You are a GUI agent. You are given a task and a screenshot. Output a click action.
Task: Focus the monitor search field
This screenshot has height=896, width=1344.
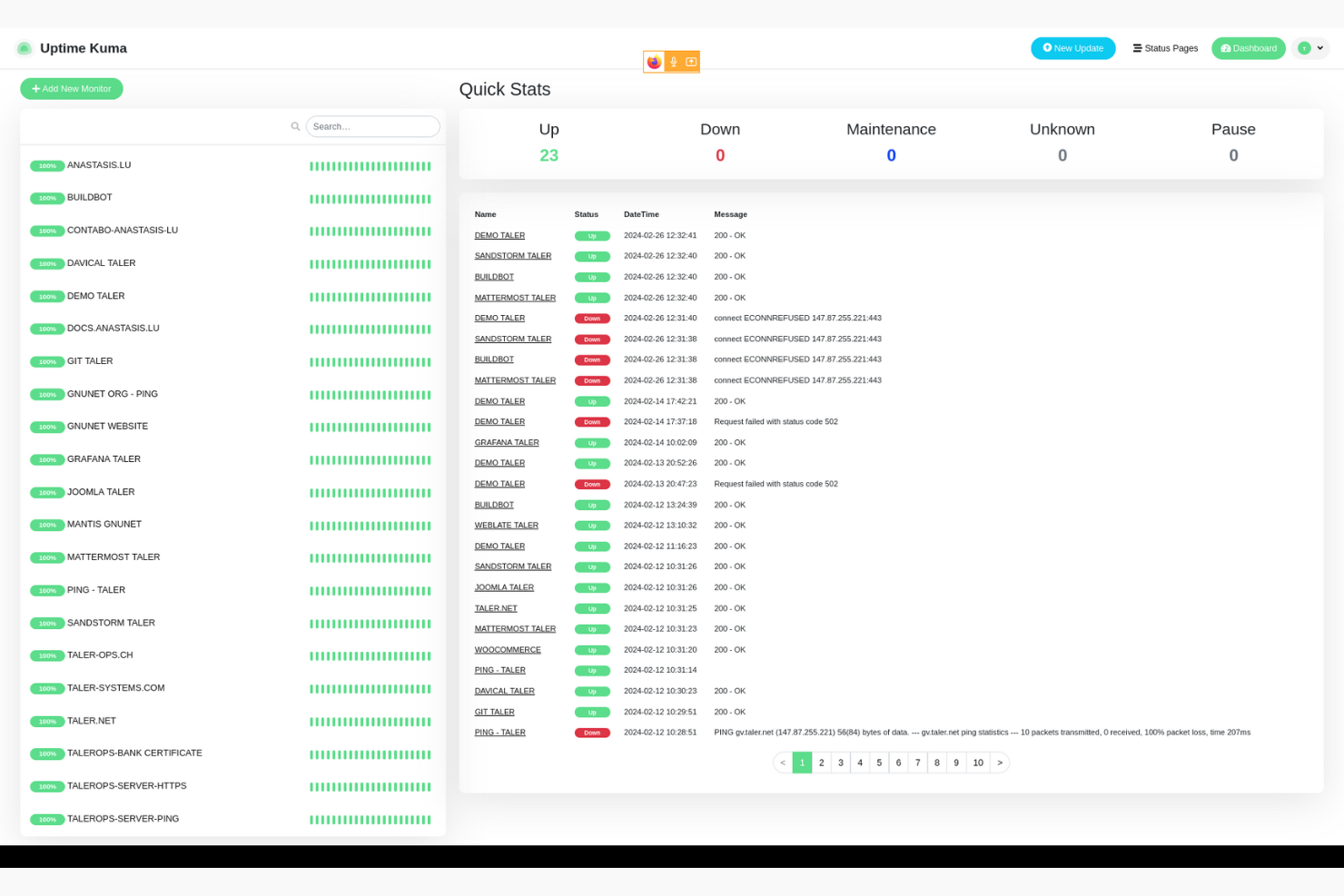(372, 126)
